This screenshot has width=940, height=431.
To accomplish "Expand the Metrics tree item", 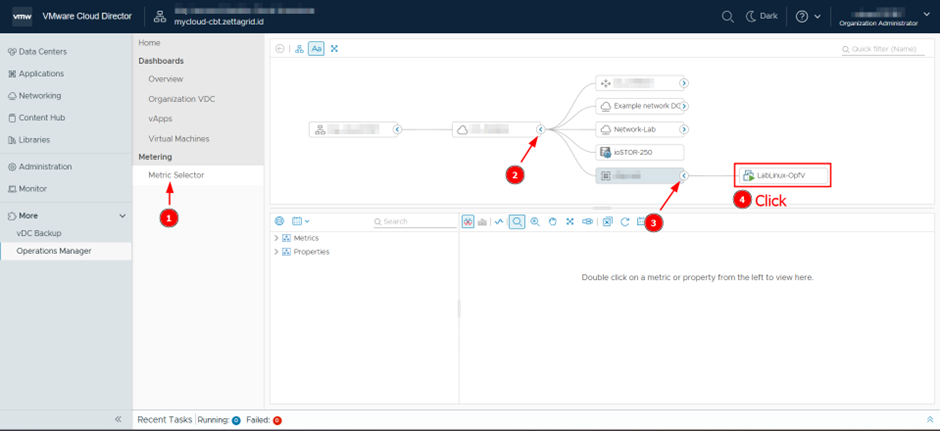I will [276, 238].
